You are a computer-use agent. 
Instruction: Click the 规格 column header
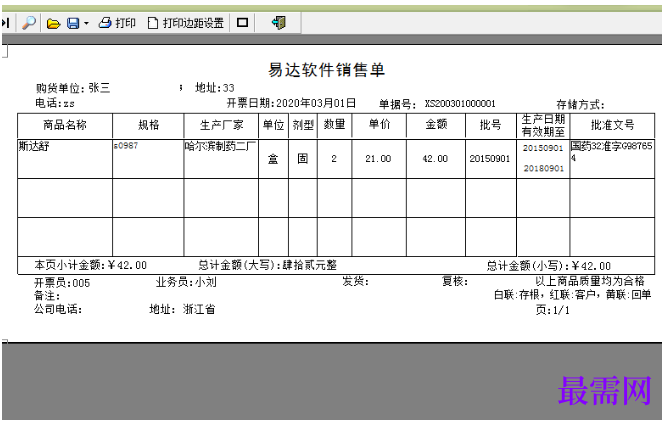point(148,125)
